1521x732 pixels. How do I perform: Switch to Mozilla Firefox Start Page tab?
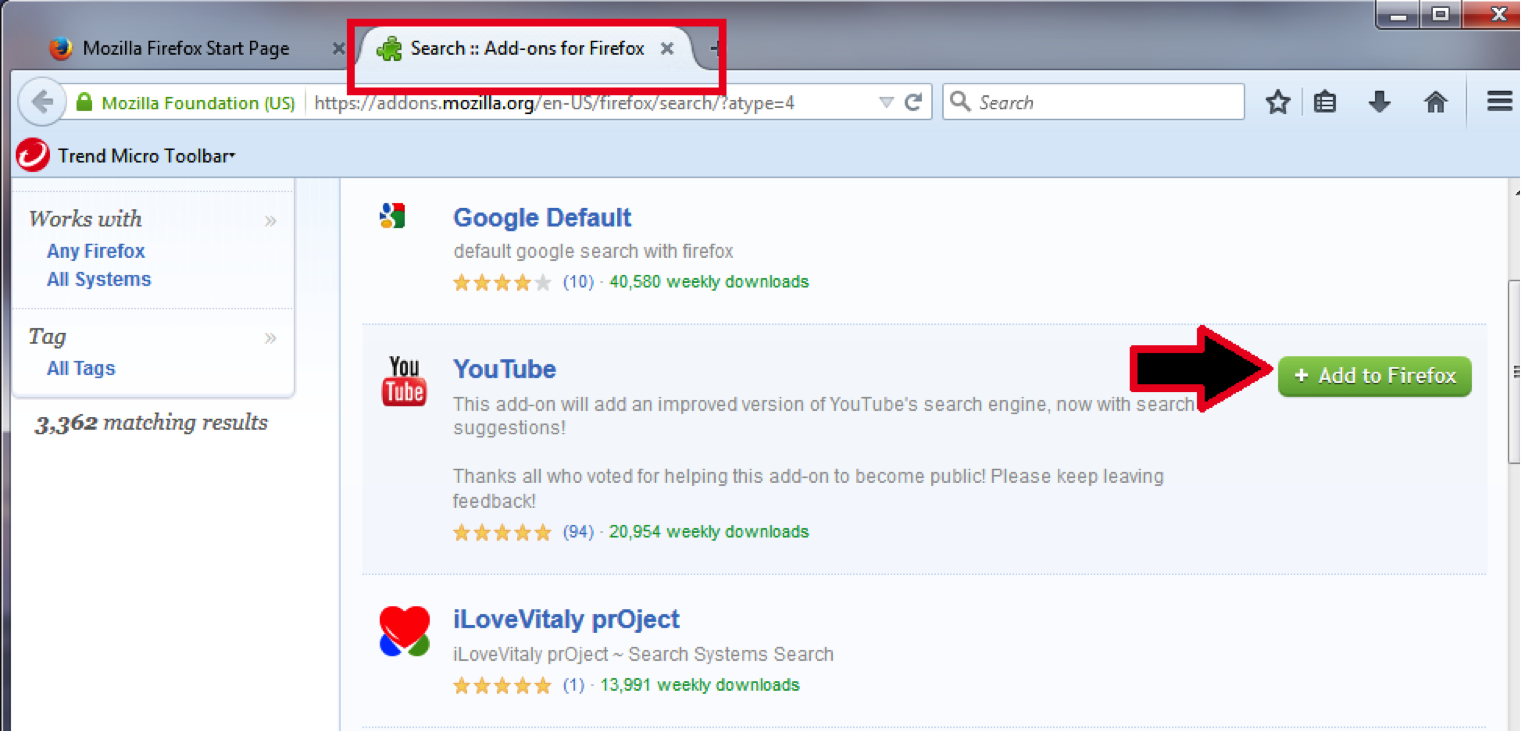pyautogui.click(x=185, y=48)
